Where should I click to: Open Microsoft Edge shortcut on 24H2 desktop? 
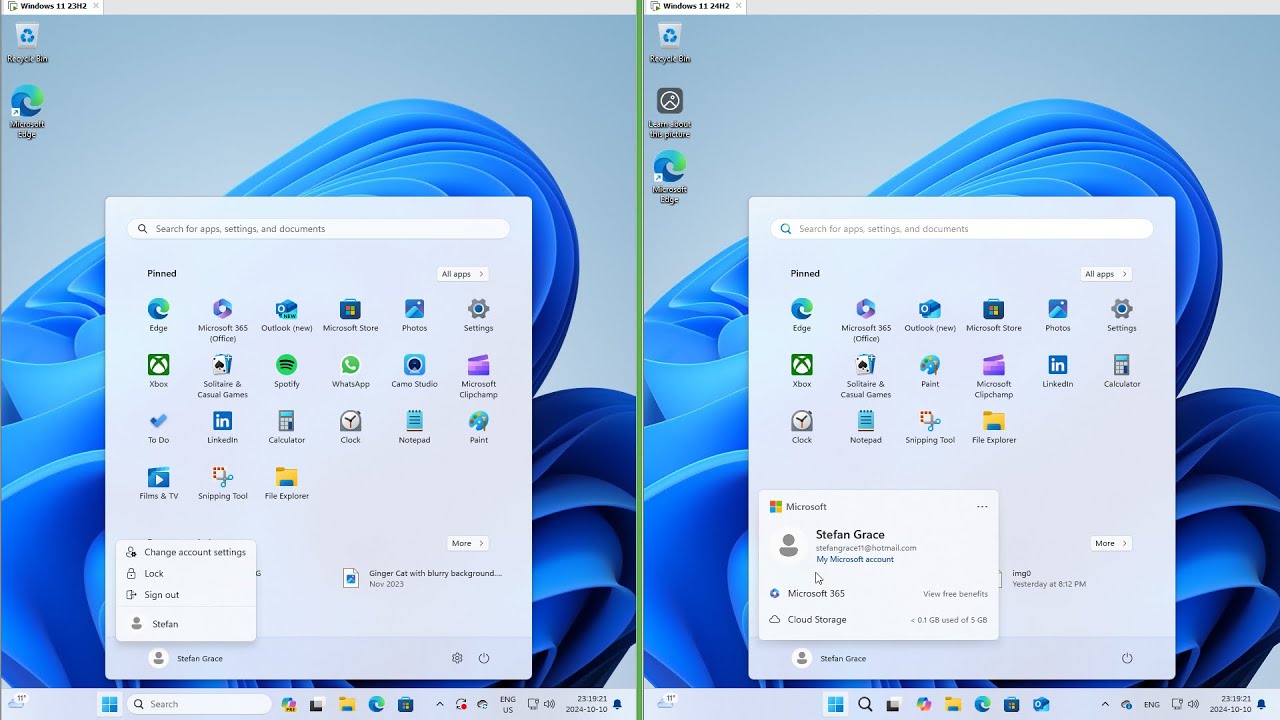tap(670, 178)
